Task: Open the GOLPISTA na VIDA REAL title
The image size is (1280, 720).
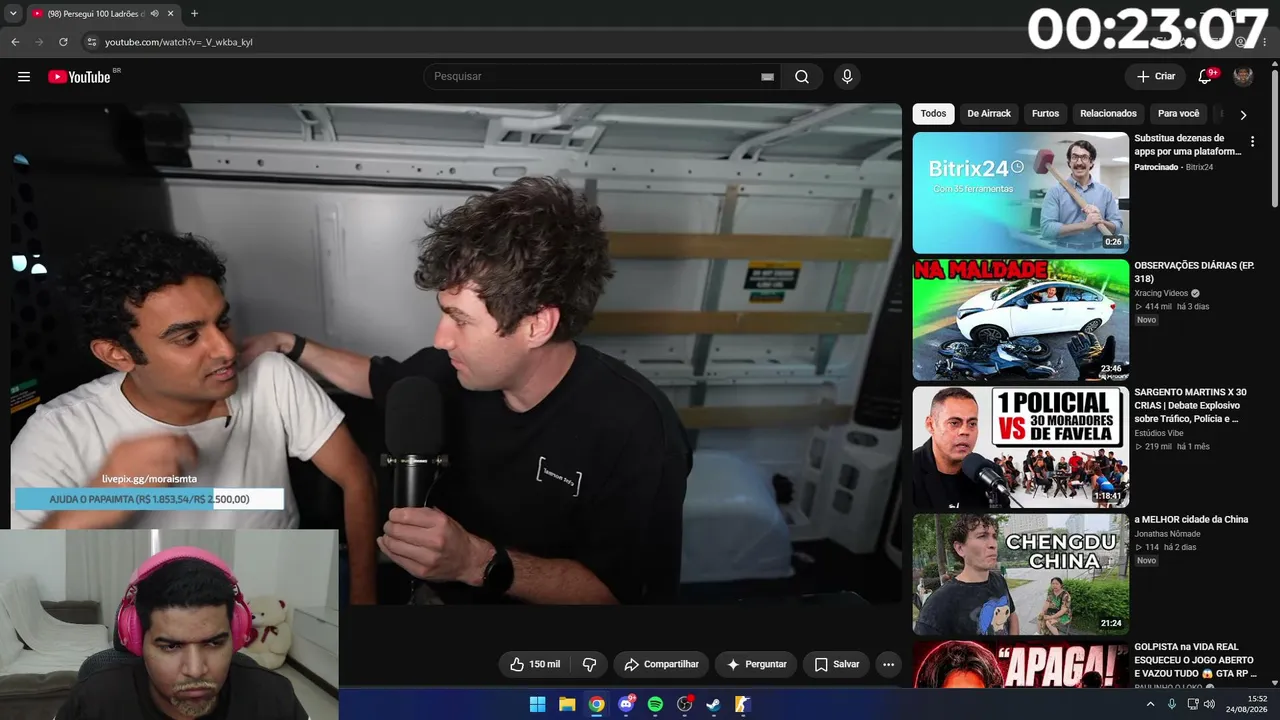Action: coord(1194,660)
